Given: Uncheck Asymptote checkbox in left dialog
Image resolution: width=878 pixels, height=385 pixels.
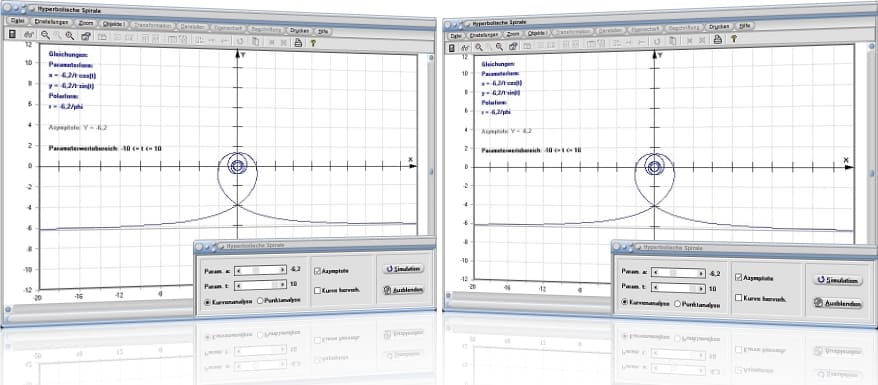Looking at the screenshot, I should click(x=317, y=271).
